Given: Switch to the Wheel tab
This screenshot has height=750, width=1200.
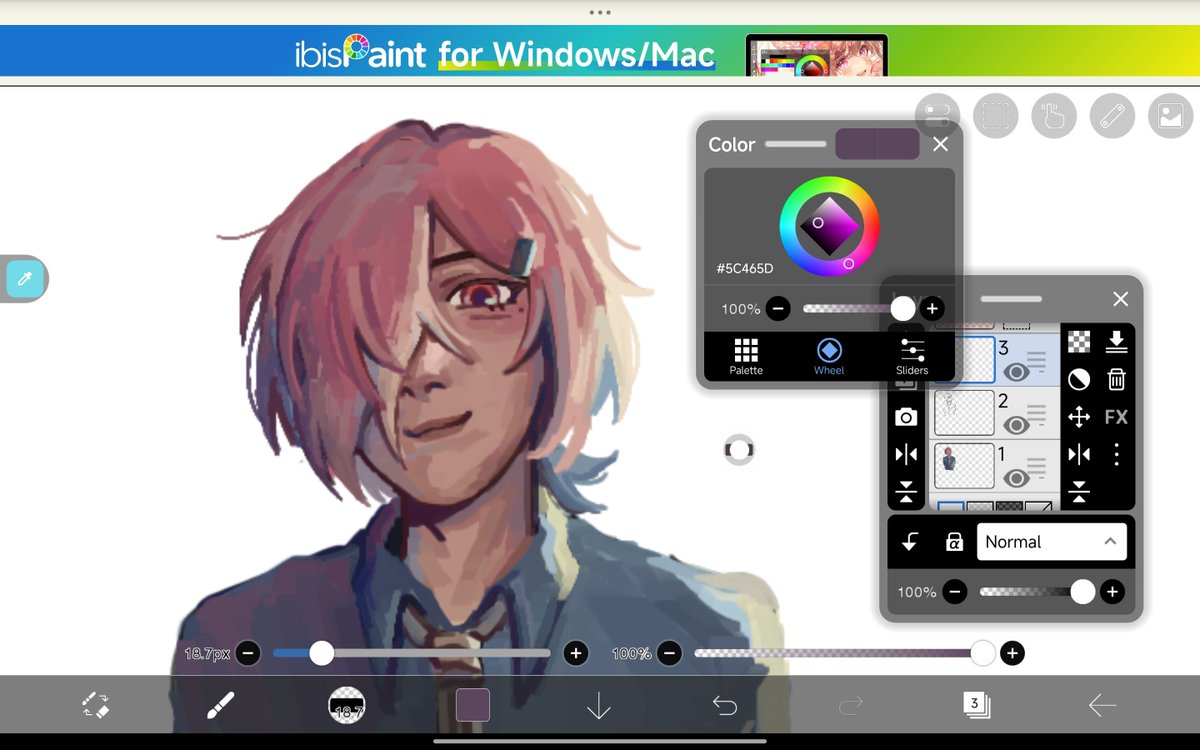Looking at the screenshot, I should [829, 357].
